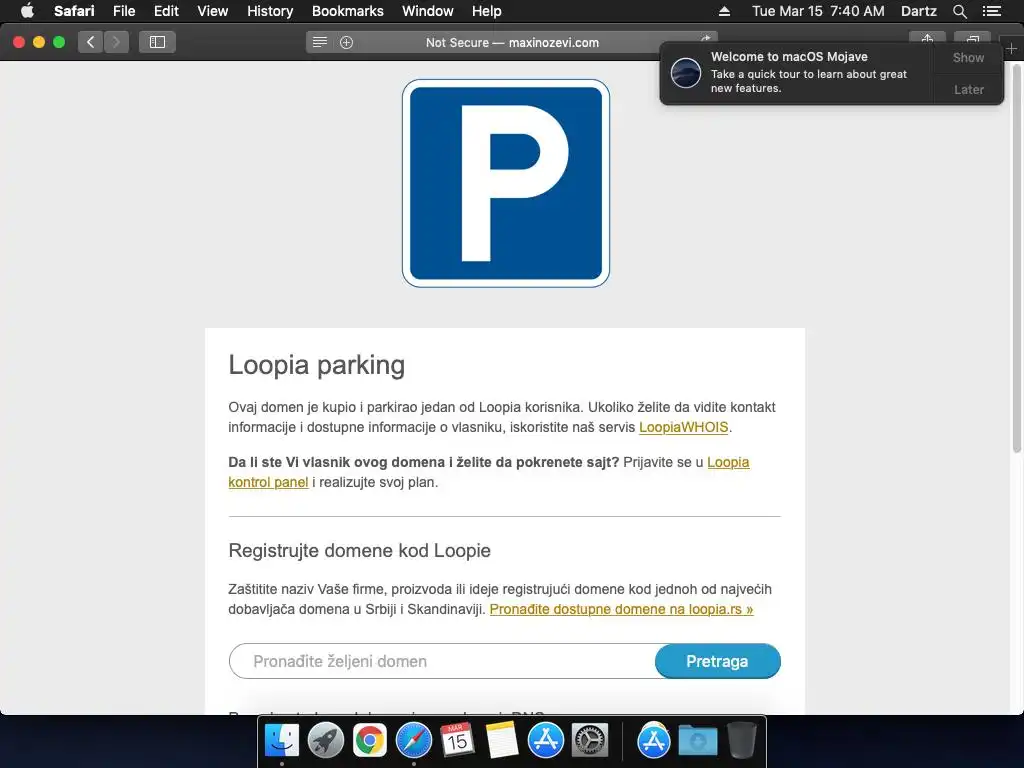Go back with Safari's back arrow
Viewport: 1024px width, 768px height.
tap(91, 42)
